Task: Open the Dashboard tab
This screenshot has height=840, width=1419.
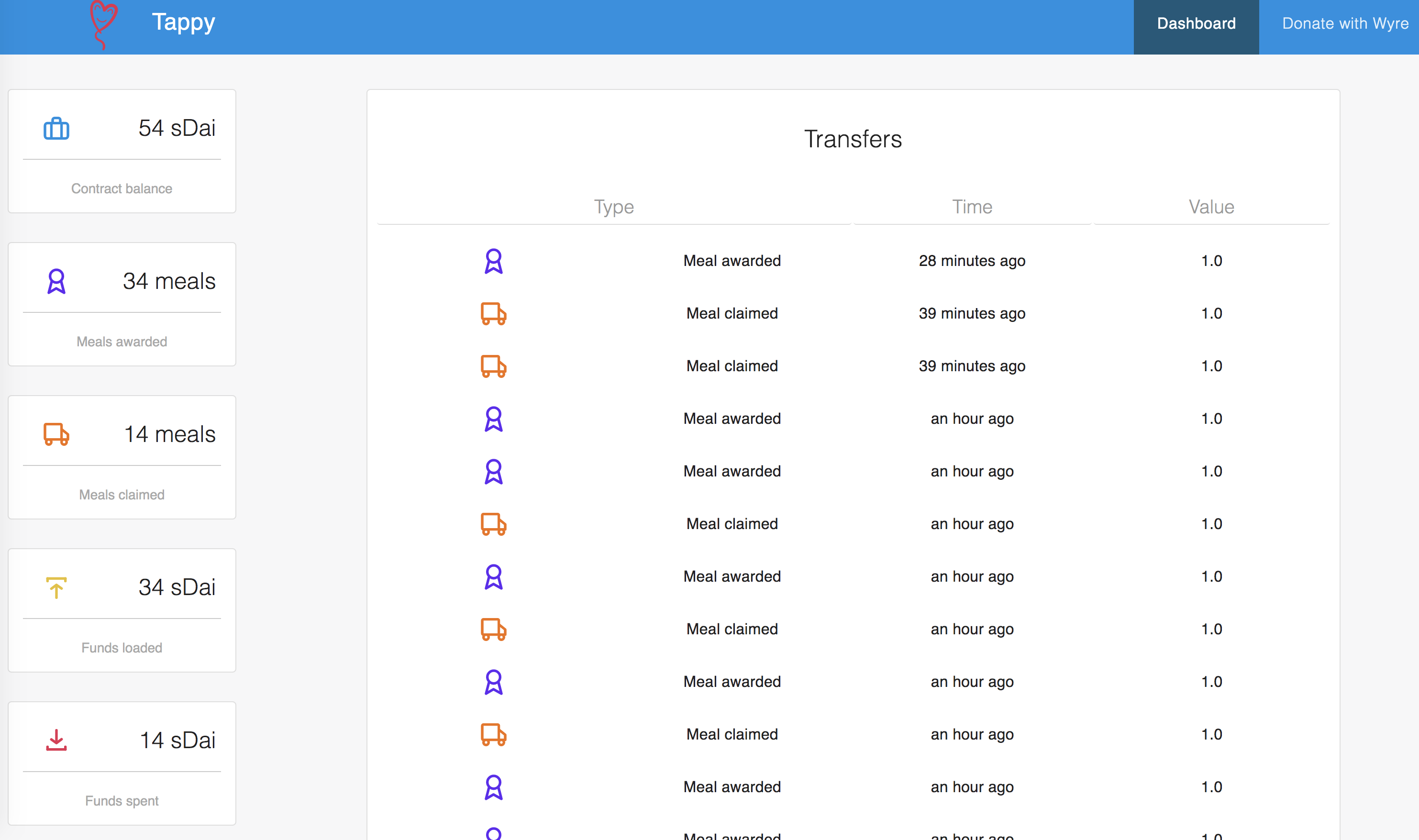Action: [x=1196, y=24]
